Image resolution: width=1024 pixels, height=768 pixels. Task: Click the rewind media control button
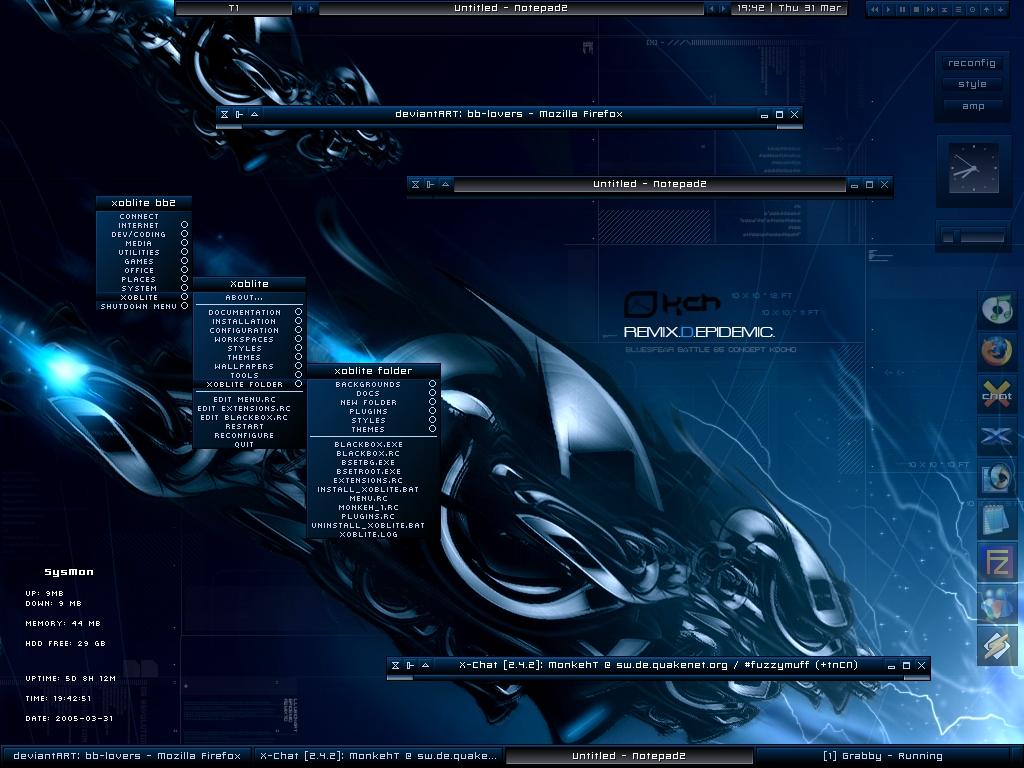pos(874,9)
